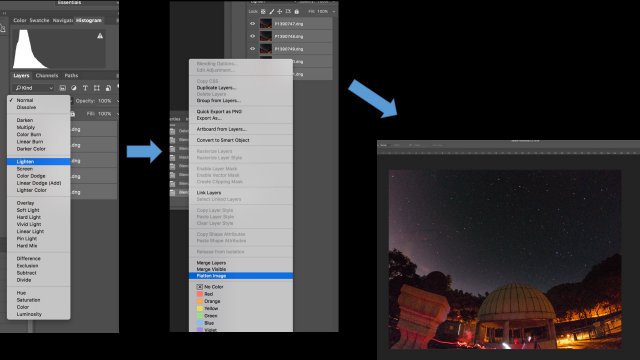
Task: Switch to the Channels tab
Action: coord(47,76)
